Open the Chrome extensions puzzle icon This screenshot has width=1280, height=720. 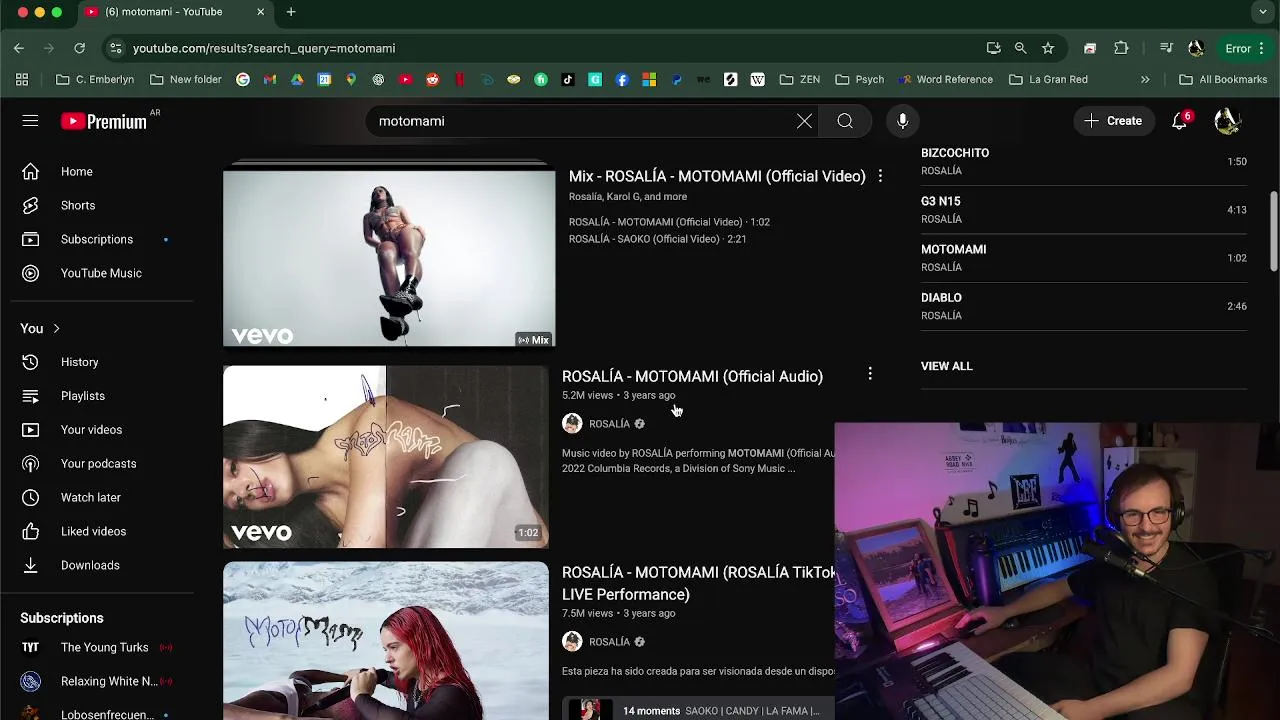coord(1121,48)
